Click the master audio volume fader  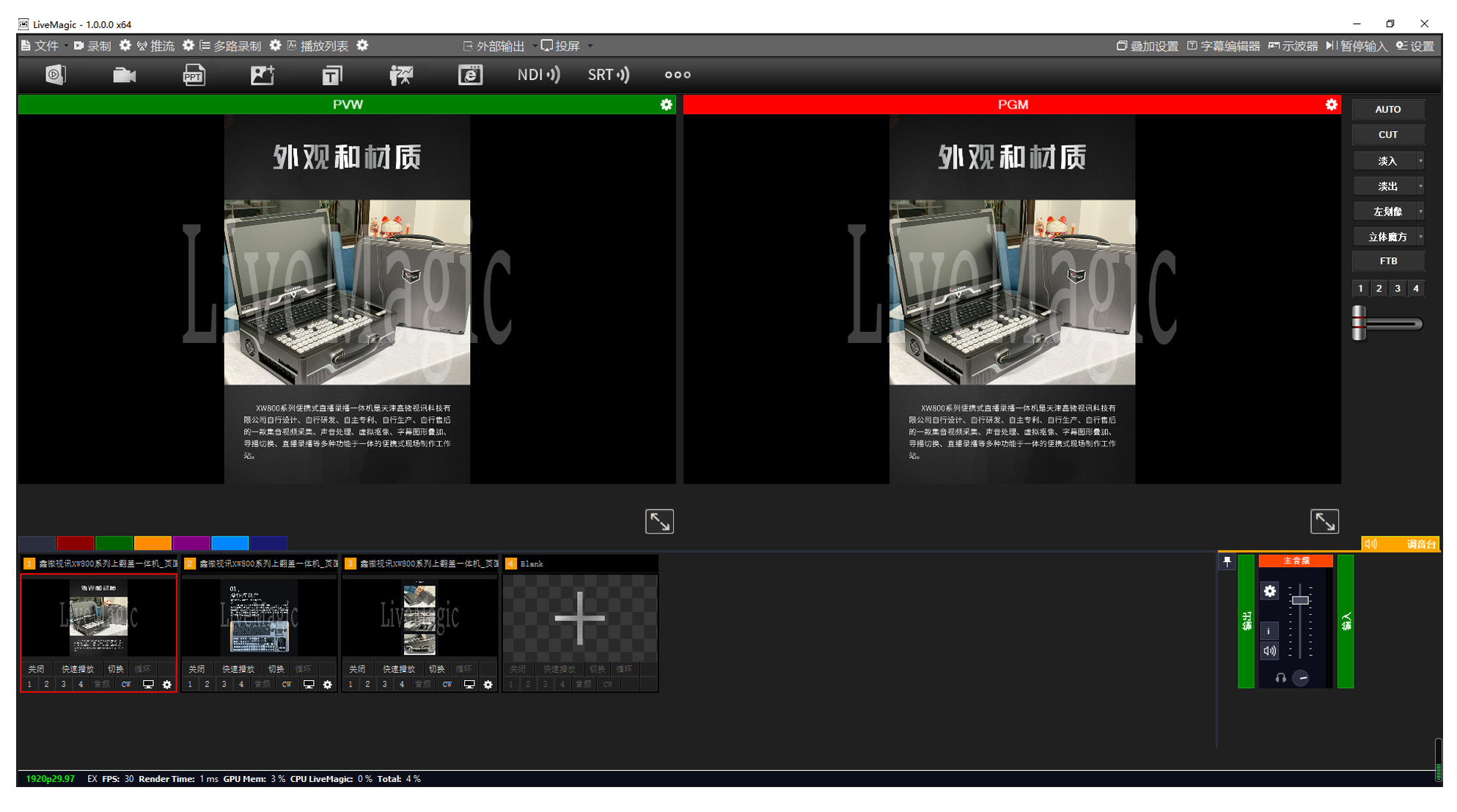coord(1300,600)
